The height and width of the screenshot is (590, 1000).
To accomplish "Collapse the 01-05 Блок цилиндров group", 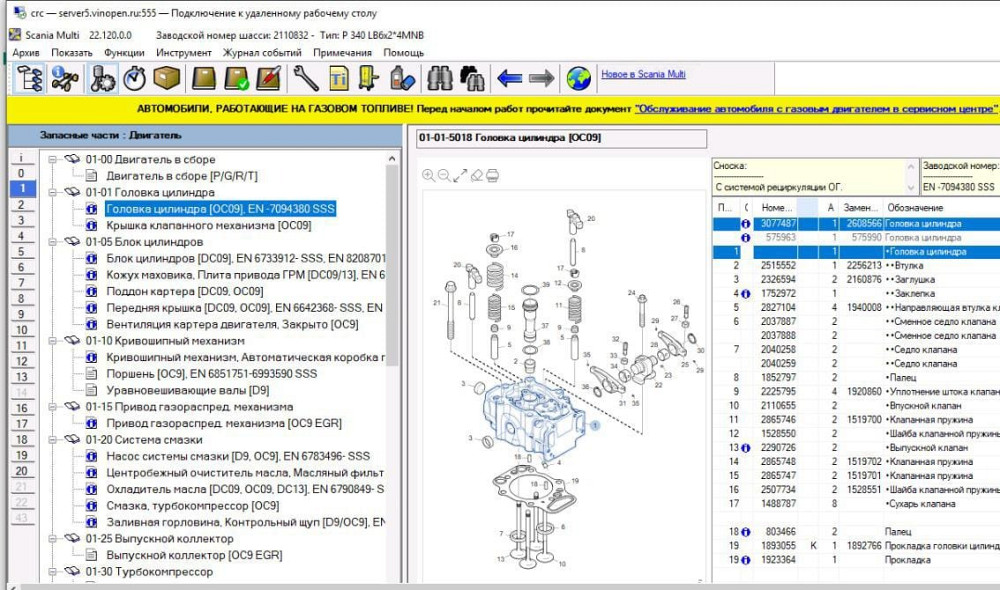I will [x=52, y=242].
